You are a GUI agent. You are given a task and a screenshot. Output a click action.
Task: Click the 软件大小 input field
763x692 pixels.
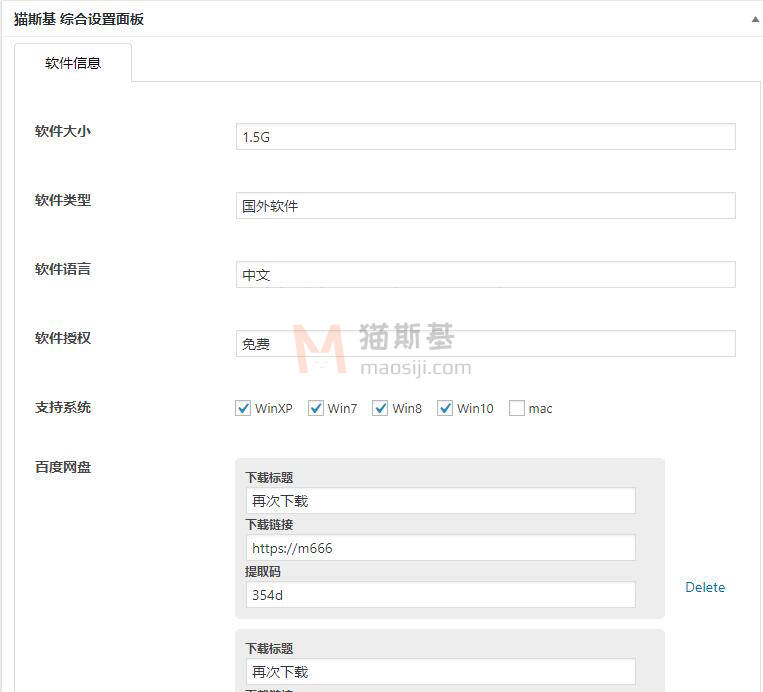(x=486, y=137)
